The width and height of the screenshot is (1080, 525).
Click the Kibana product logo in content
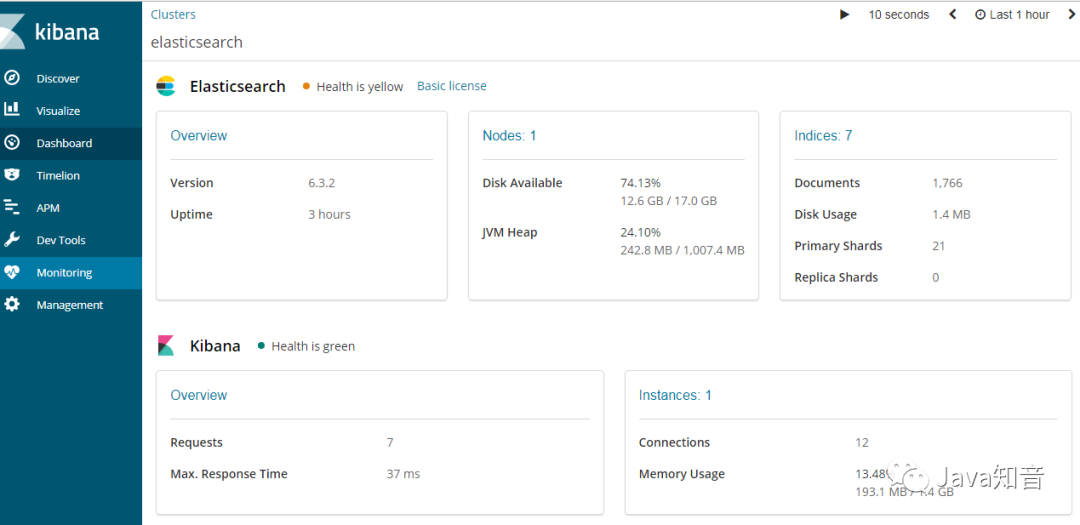(x=165, y=345)
